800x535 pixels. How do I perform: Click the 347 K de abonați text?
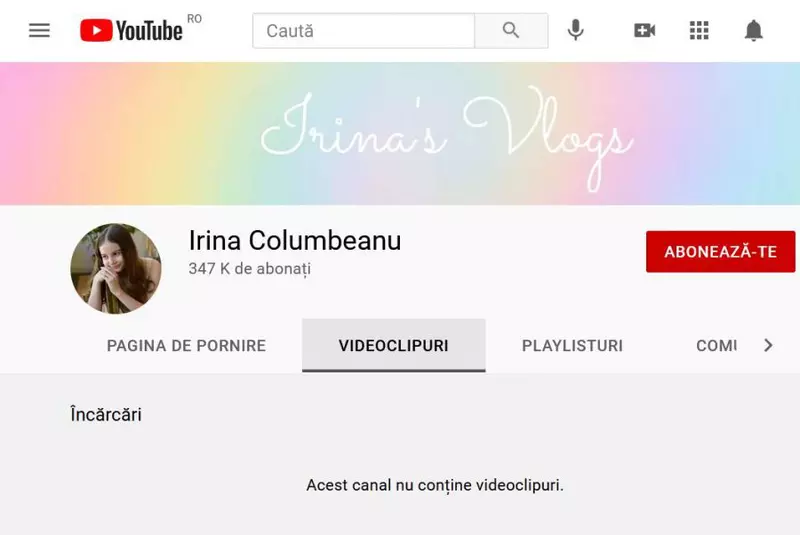click(249, 269)
